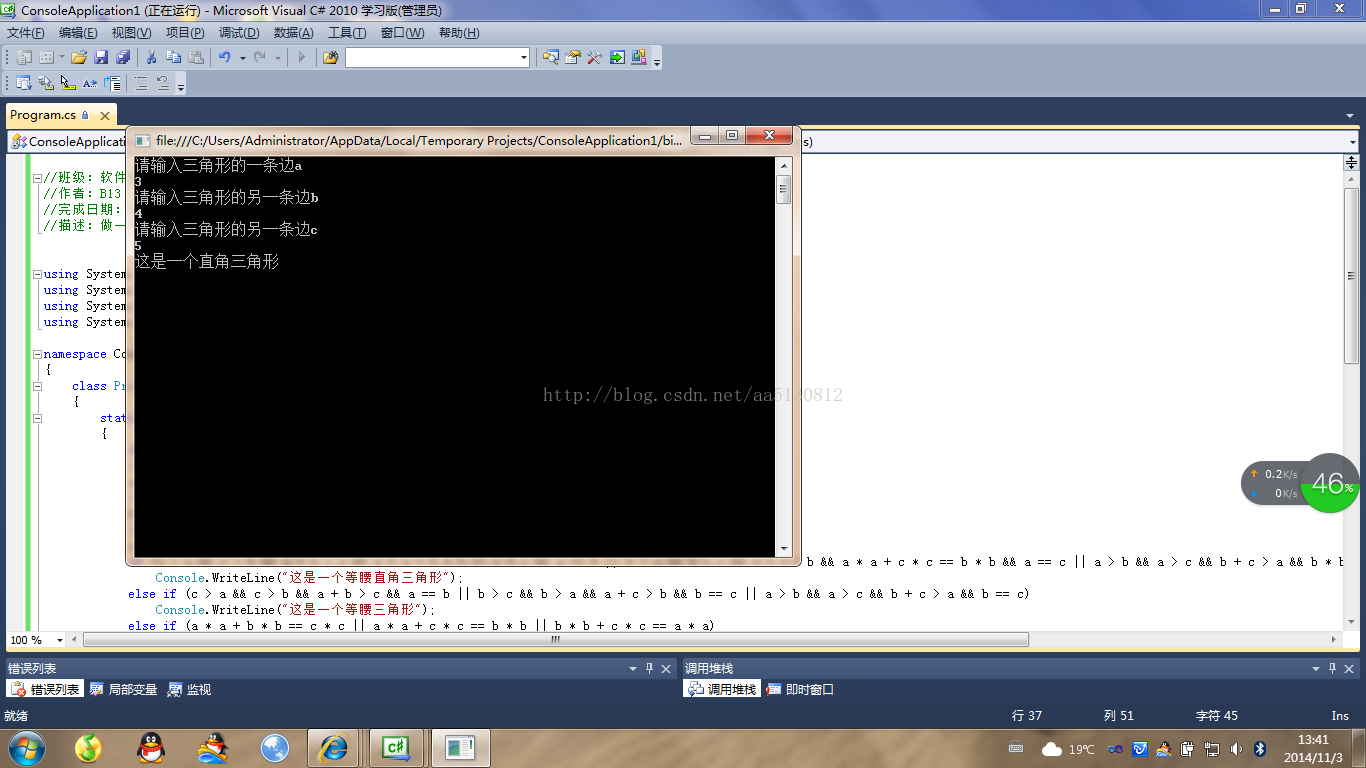Open the 100 % zoom dropdown

60,640
